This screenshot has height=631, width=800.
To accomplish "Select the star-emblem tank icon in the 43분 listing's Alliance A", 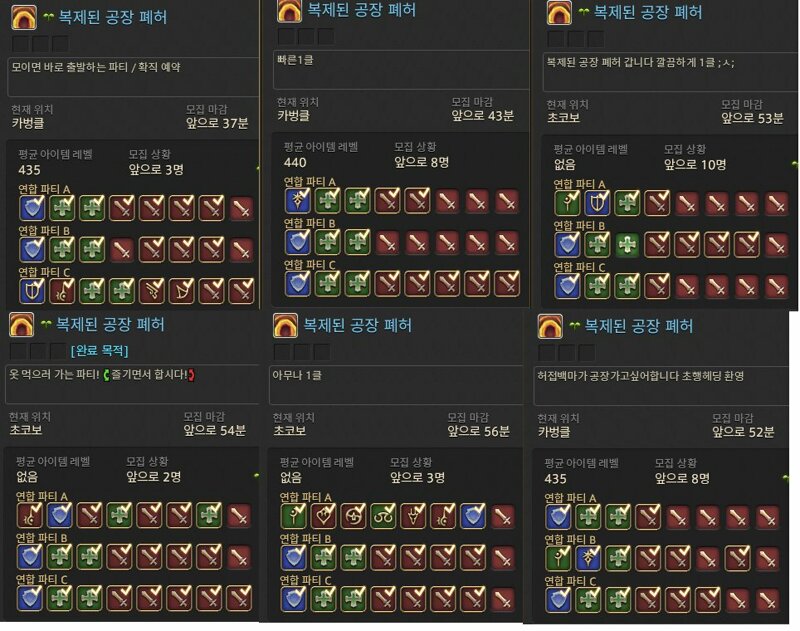I will click(298, 200).
